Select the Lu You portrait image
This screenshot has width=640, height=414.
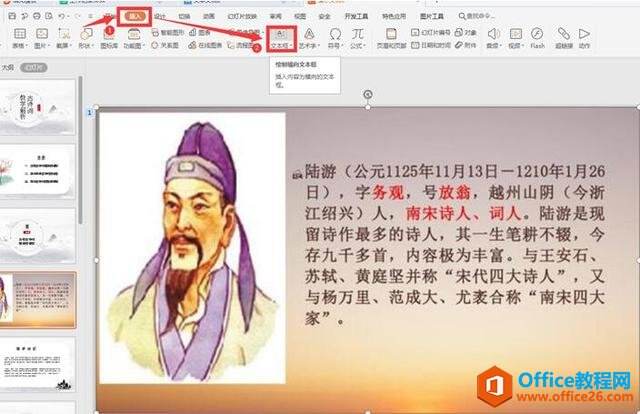(193, 248)
